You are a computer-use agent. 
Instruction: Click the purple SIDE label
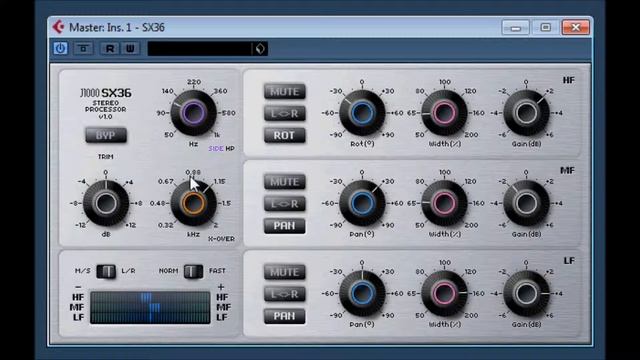tap(216, 149)
